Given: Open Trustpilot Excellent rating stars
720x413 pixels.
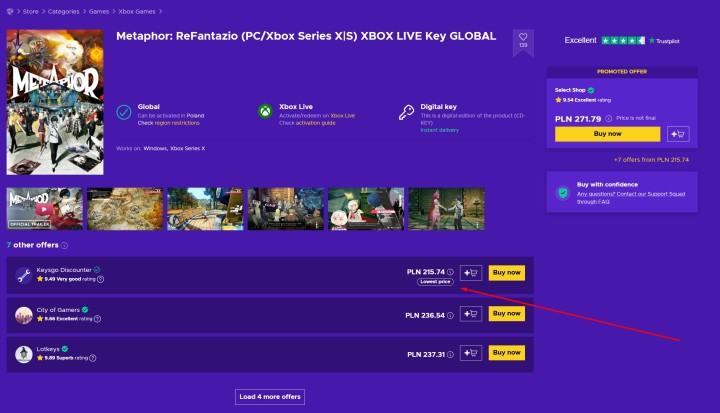Looking at the screenshot, I should [623, 40].
